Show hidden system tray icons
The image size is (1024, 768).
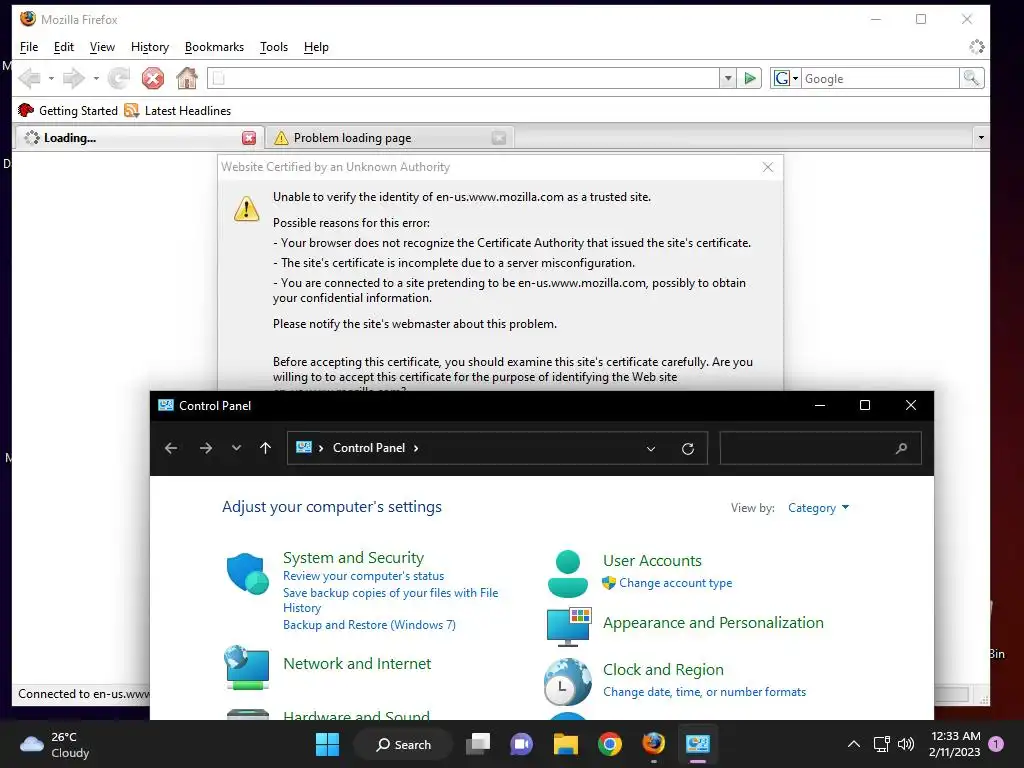[x=854, y=744]
